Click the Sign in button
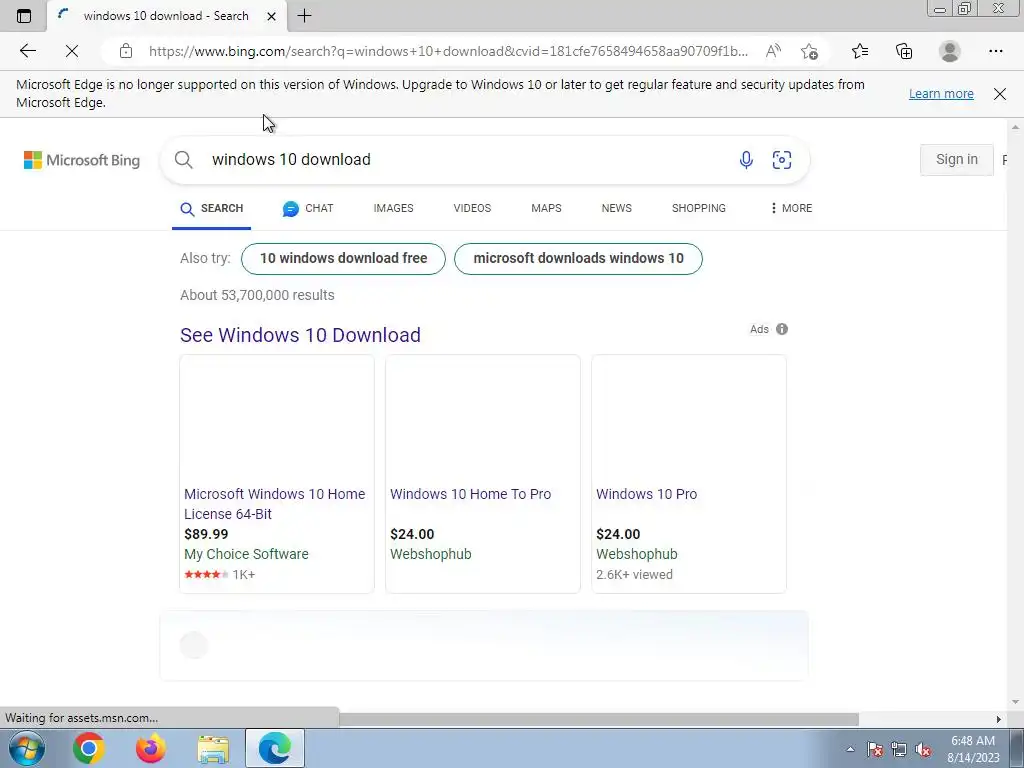The height and width of the screenshot is (768, 1024). click(957, 159)
